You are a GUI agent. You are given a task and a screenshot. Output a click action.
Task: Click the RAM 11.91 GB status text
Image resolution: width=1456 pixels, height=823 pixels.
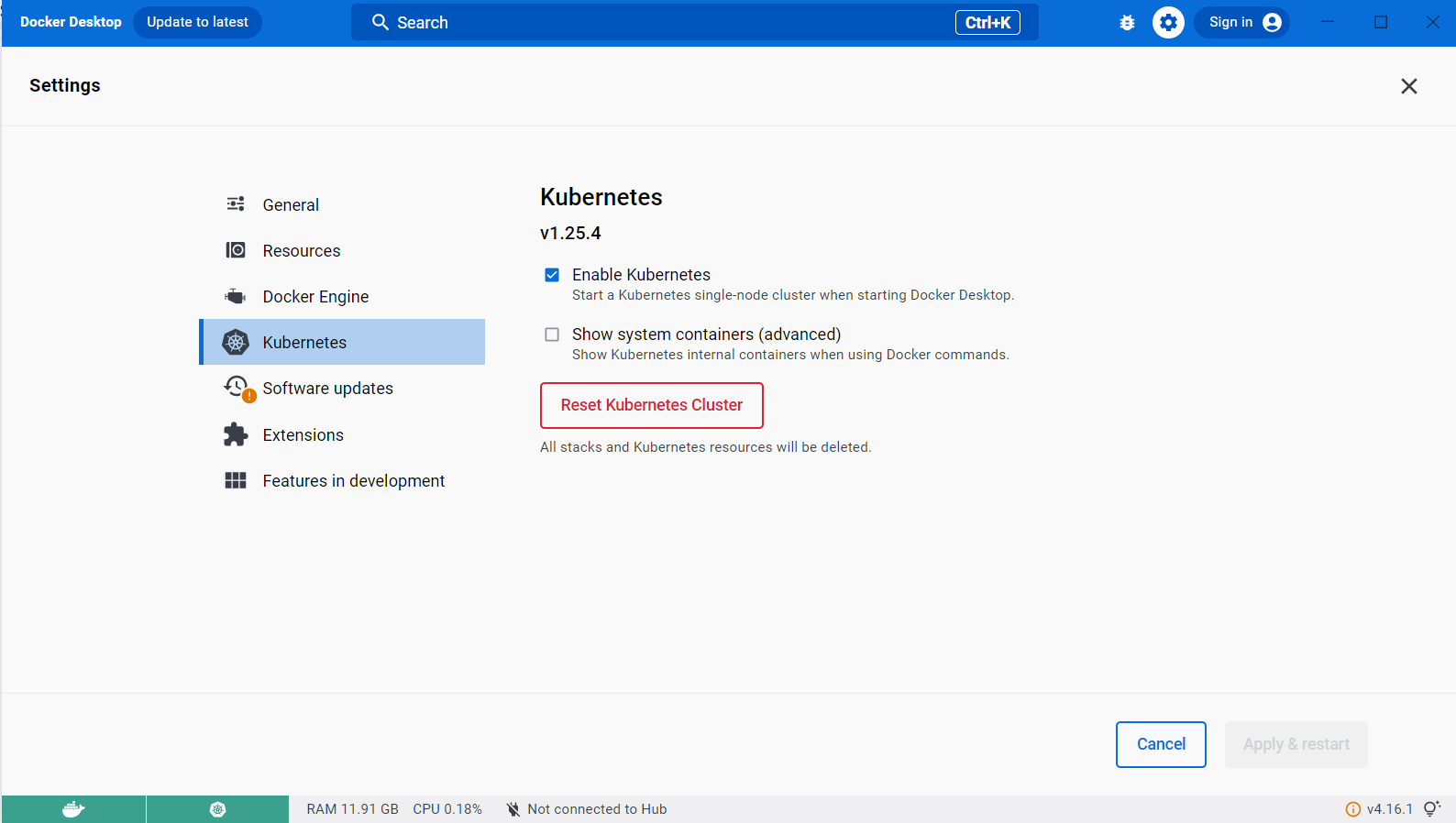tap(353, 809)
